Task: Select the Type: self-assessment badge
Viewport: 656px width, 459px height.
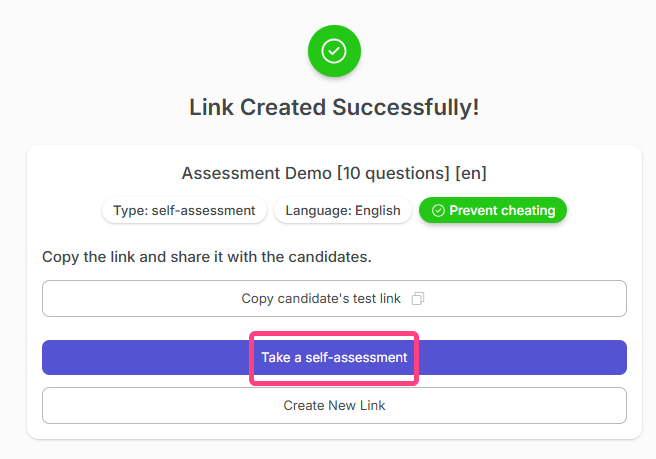Action: [x=185, y=211]
